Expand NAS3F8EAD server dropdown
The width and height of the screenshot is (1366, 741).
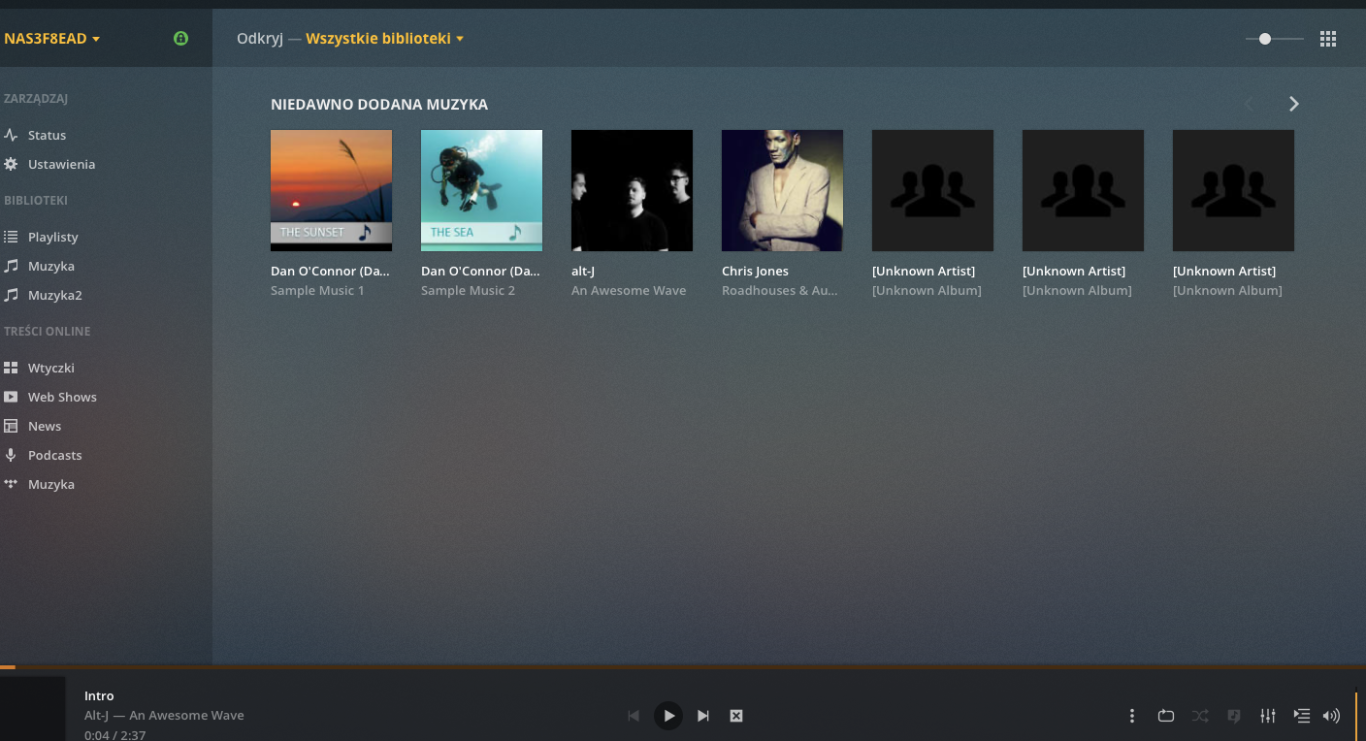(x=52, y=39)
